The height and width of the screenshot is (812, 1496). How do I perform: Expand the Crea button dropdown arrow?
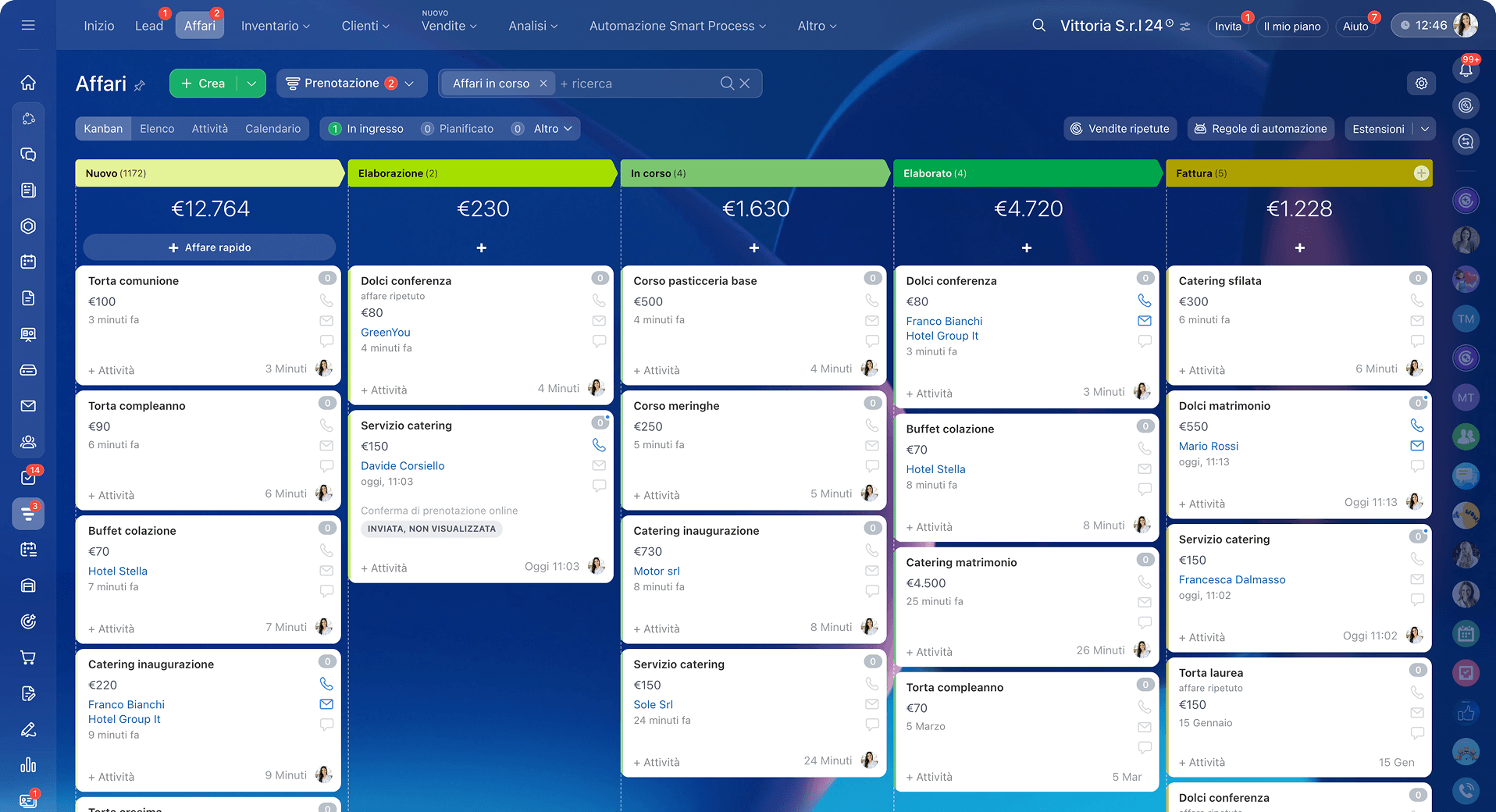click(251, 84)
